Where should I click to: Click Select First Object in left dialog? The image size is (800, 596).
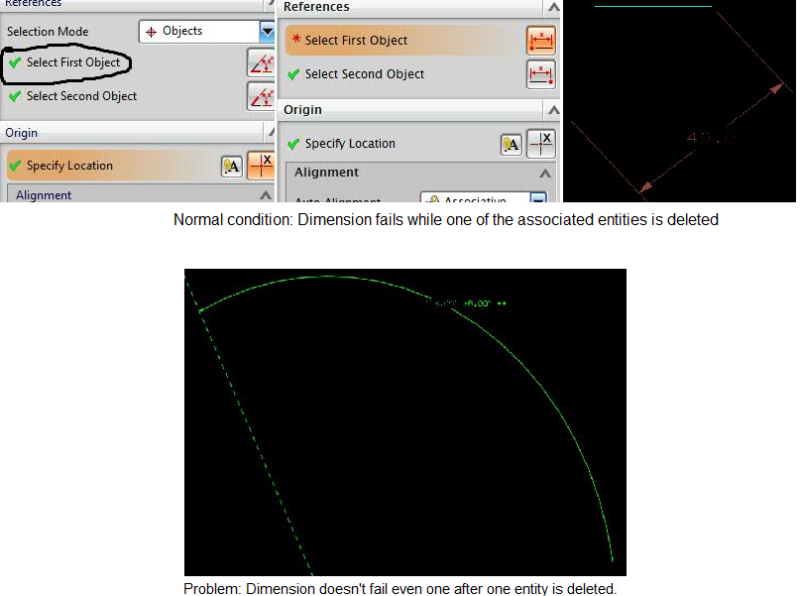(x=73, y=62)
